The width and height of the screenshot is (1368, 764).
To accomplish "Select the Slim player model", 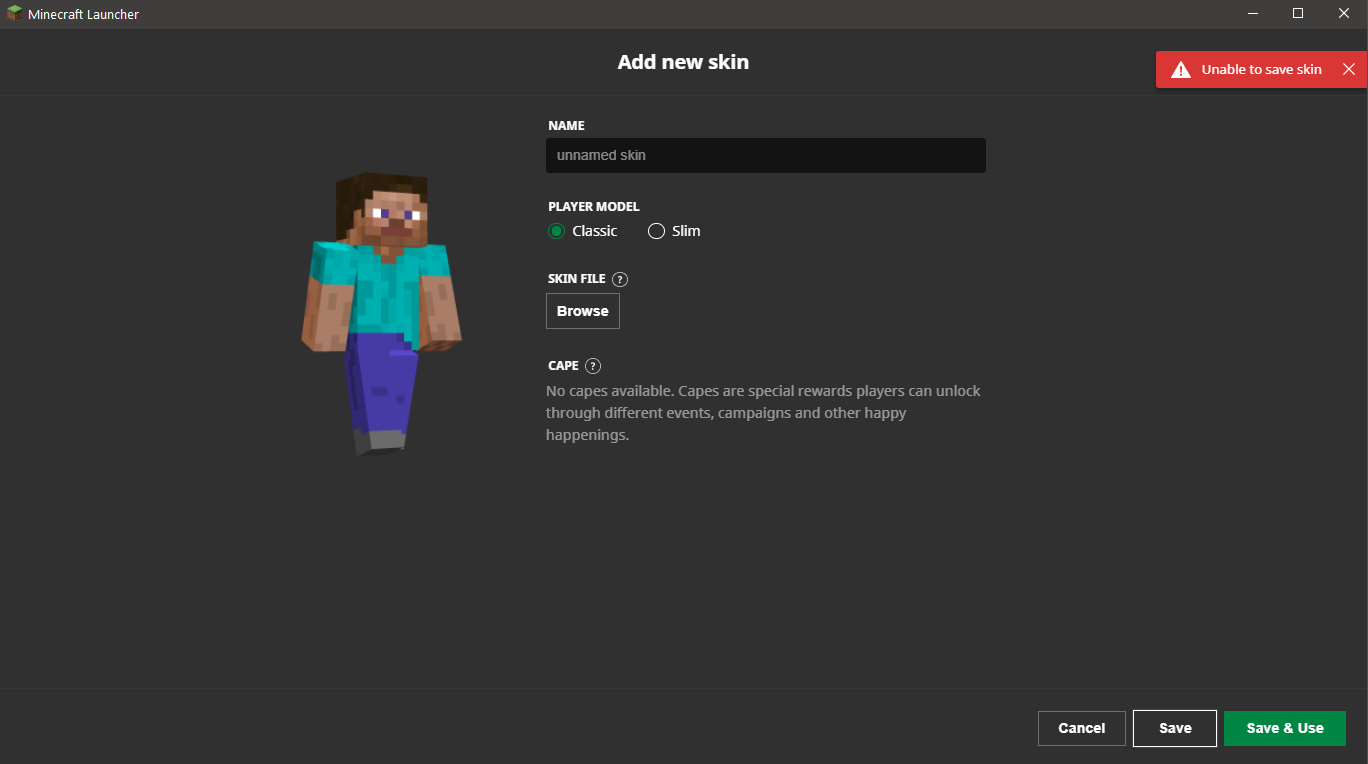I will [x=674, y=231].
